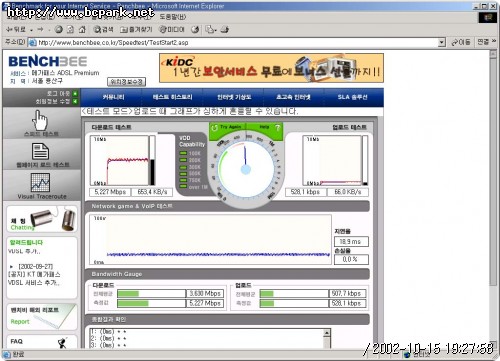Go back with the 뒤로 toolbar button
The width and height of the screenshot is (500, 361).
15,30
